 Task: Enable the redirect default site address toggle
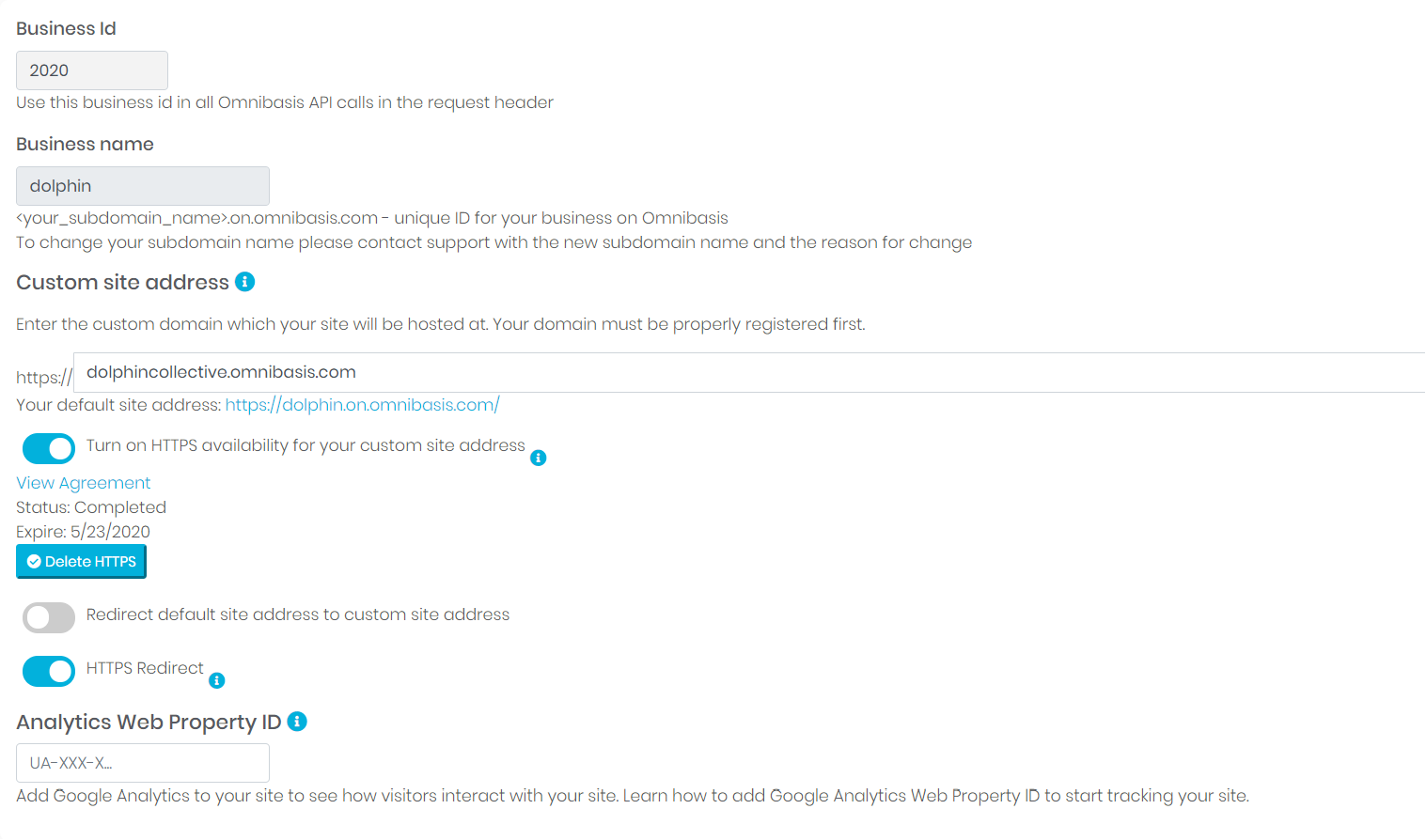pos(49,617)
